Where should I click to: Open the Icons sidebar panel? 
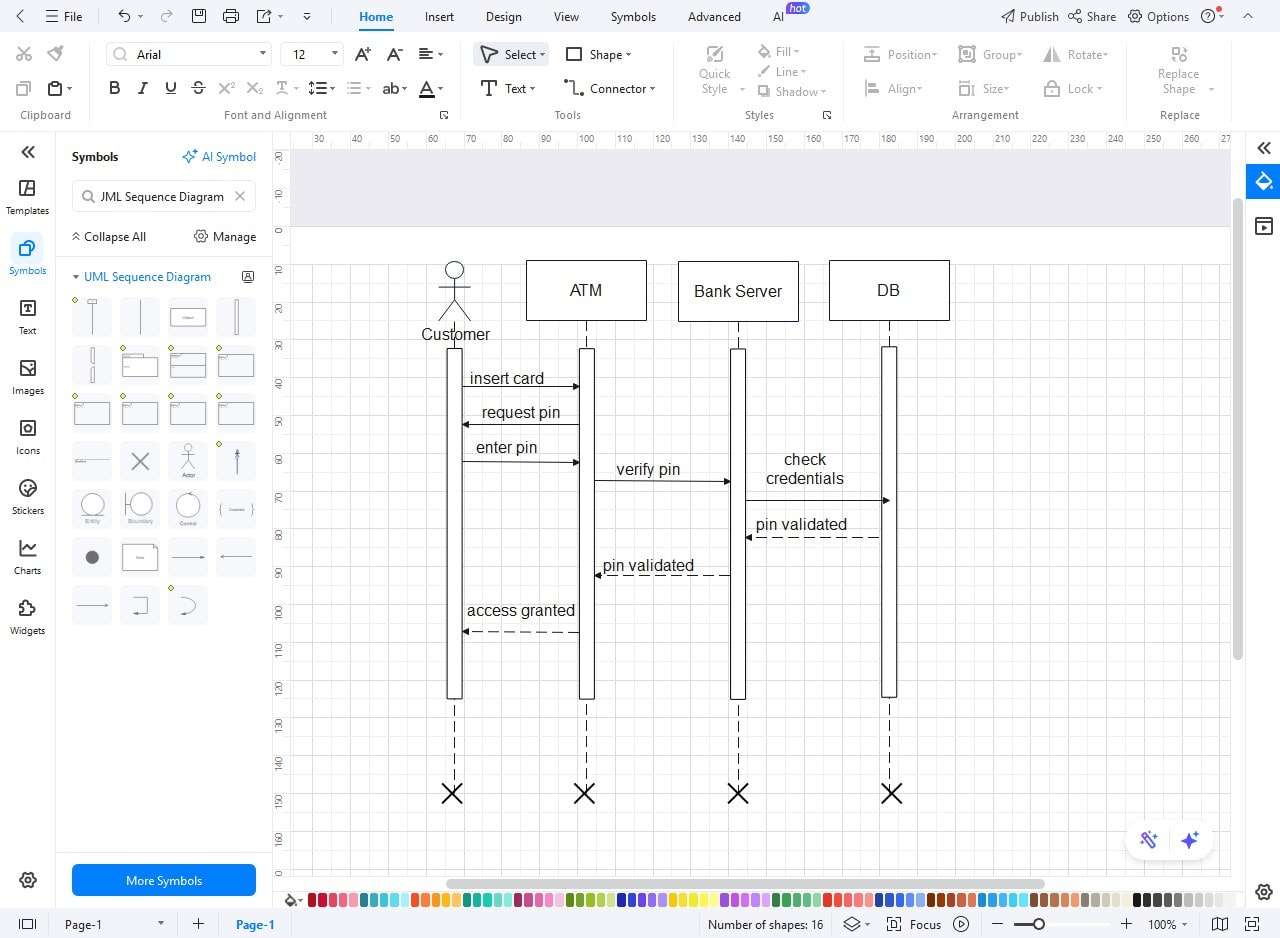pos(28,437)
